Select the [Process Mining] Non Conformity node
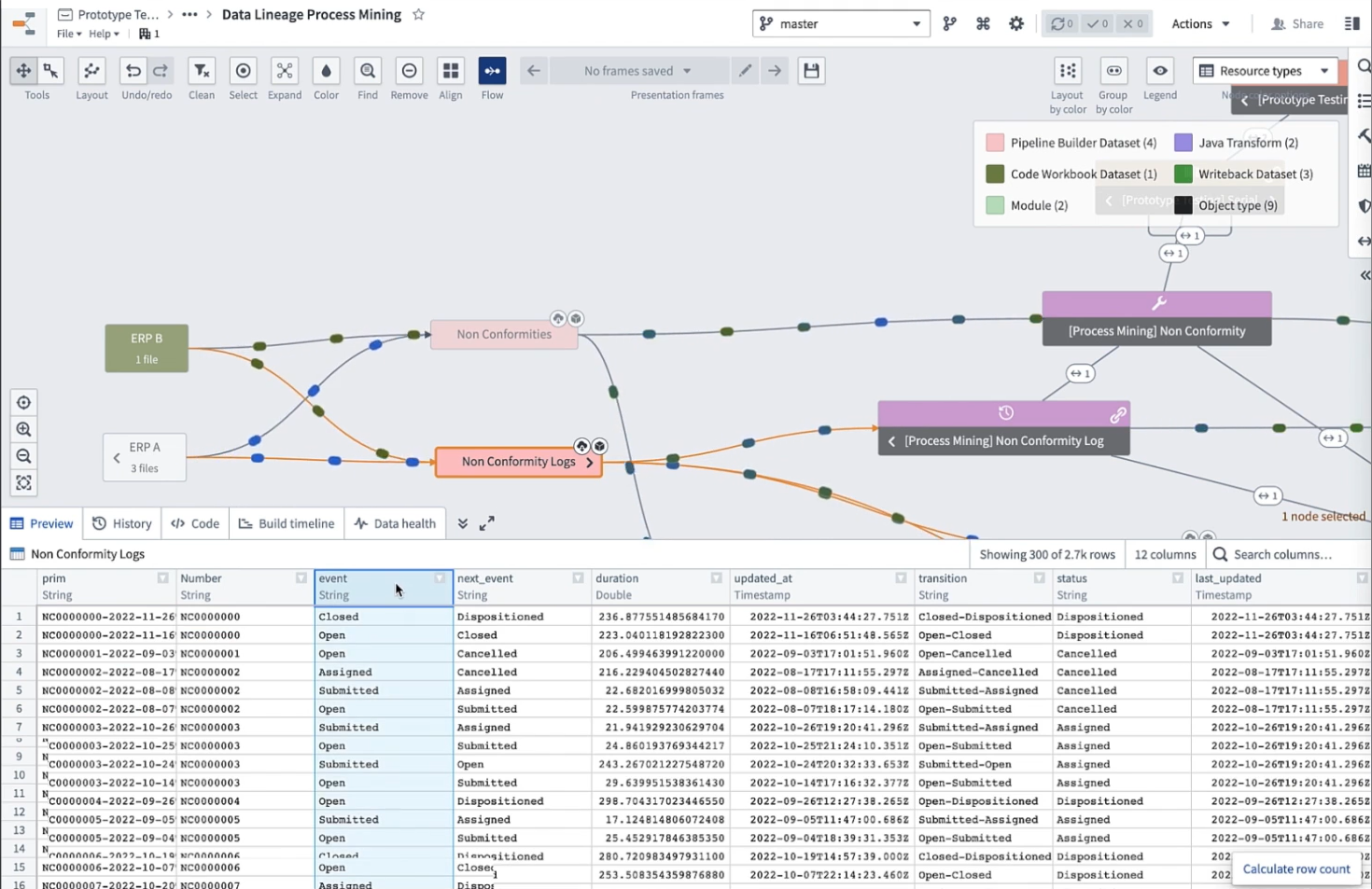The height and width of the screenshot is (889, 1372). coord(1156,318)
